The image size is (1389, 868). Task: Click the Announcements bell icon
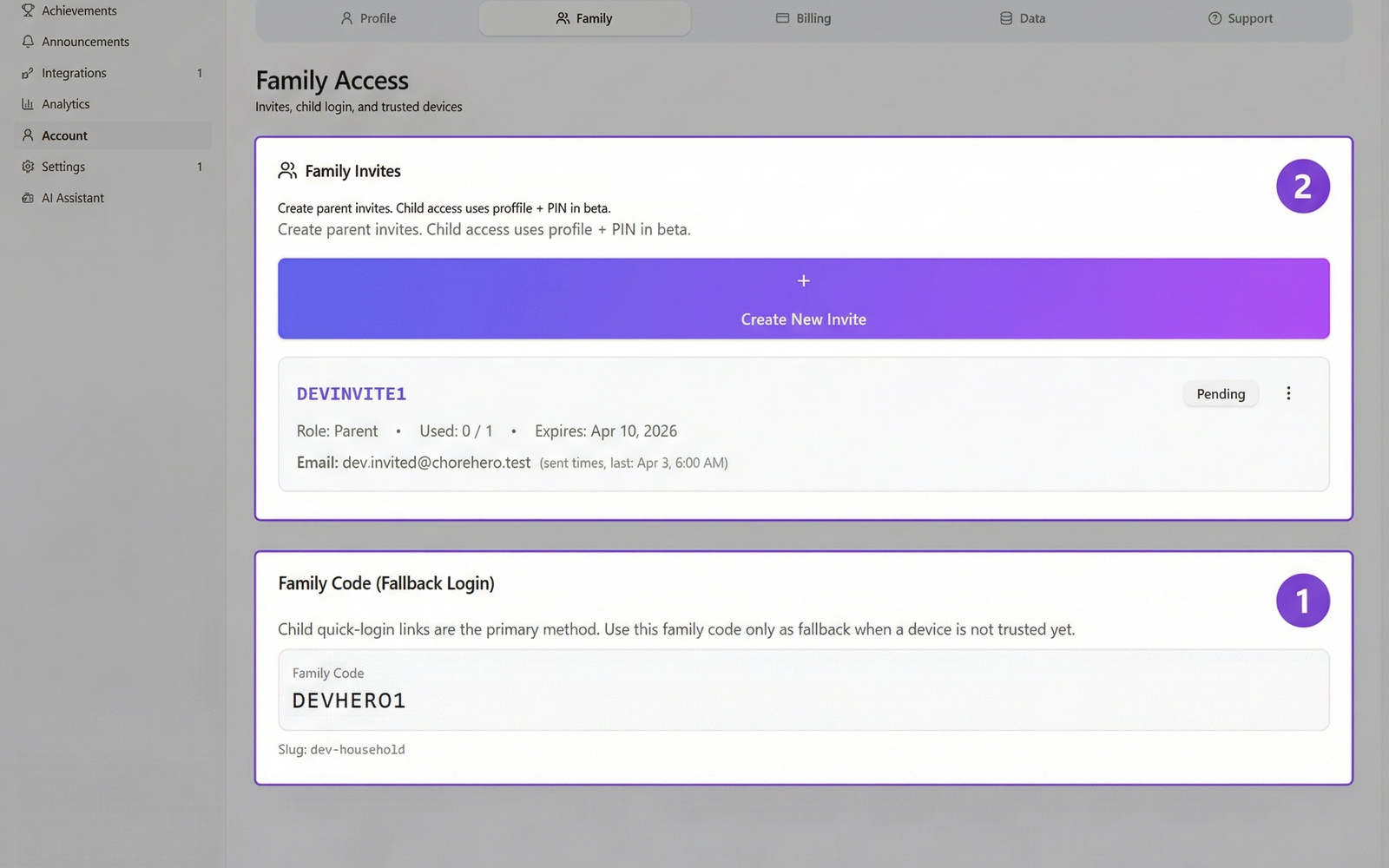click(27, 41)
